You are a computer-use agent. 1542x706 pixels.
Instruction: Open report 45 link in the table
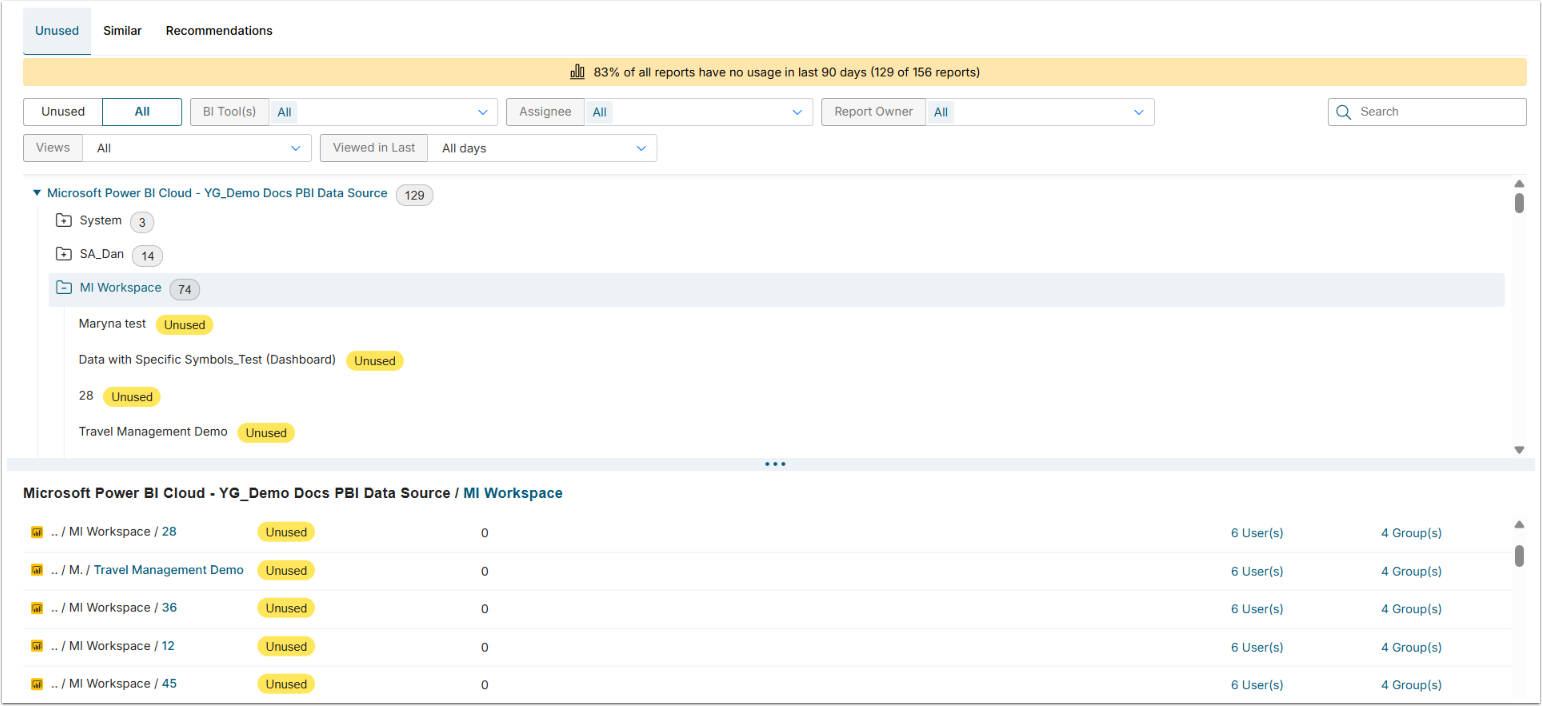pyautogui.click(x=169, y=684)
